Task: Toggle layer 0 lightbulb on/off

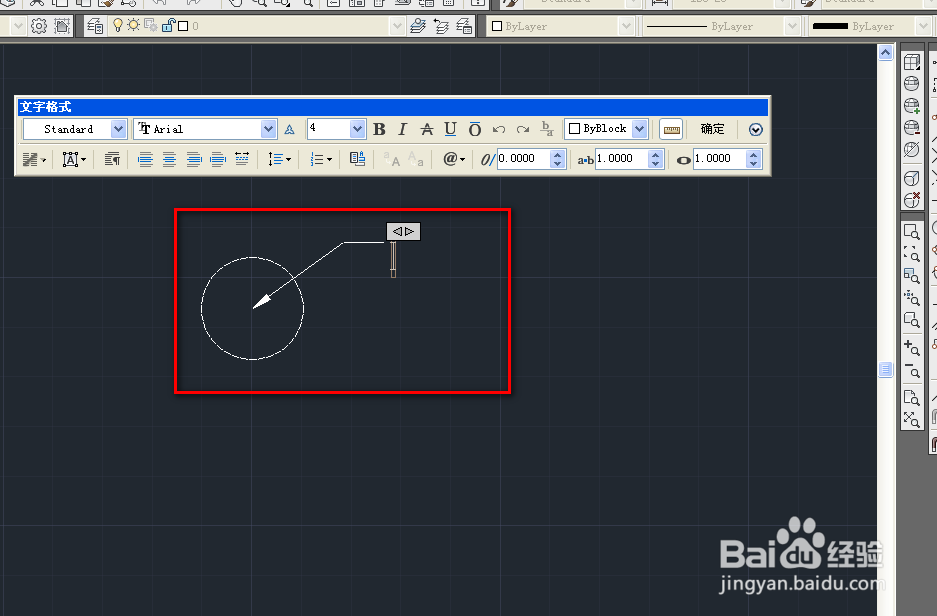Action: click(x=118, y=26)
